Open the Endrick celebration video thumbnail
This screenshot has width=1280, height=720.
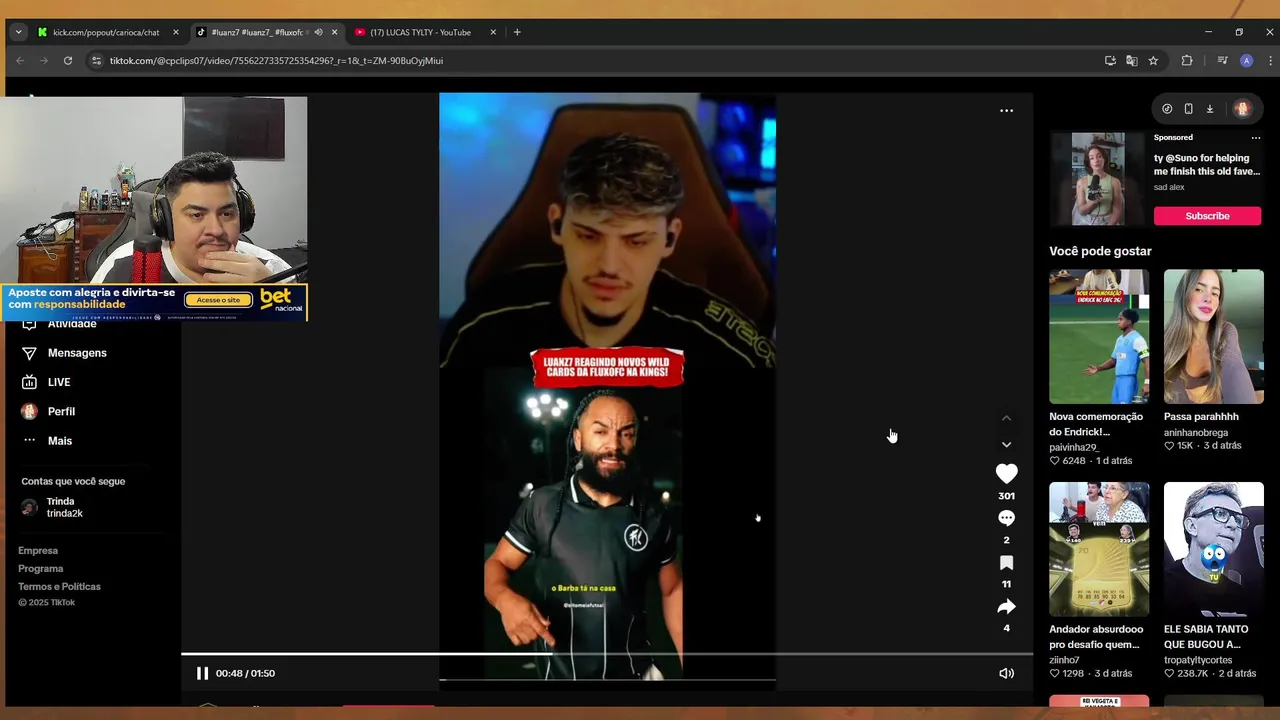click(x=1099, y=336)
